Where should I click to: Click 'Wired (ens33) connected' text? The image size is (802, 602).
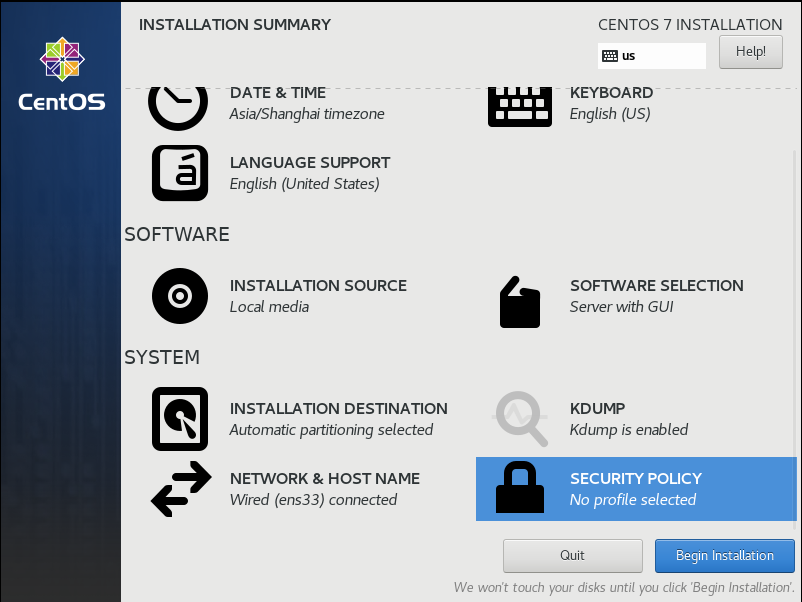click(x=313, y=500)
